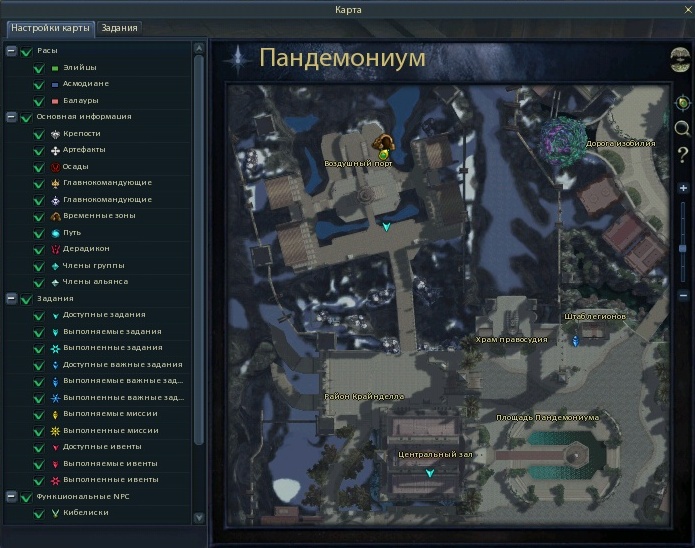Image resolution: width=695 pixels, height=548 pixels.
Task: Click the Штаб легионов map label
Action: coord(595,317)
